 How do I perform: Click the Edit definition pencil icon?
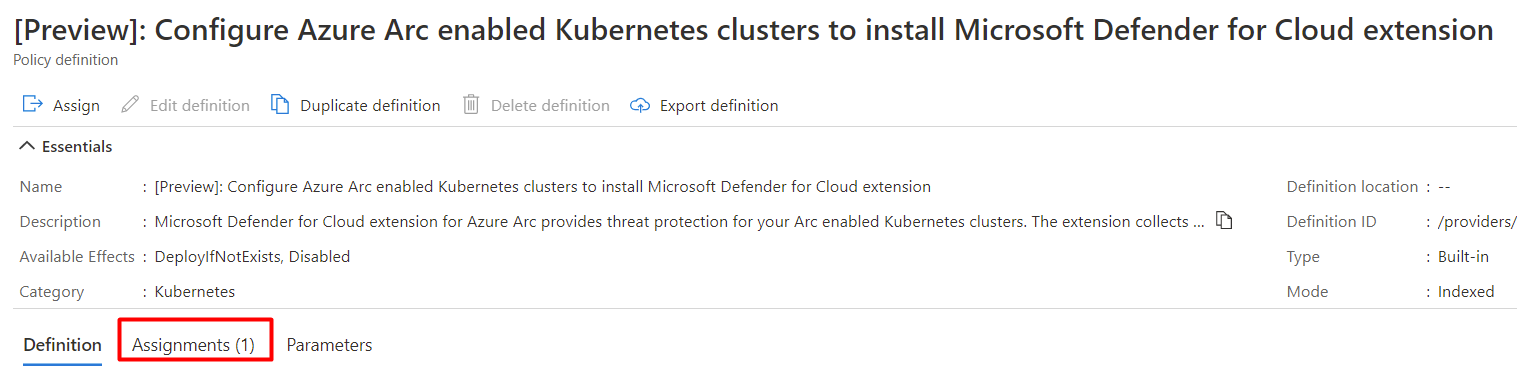click(x=129, y=105)
